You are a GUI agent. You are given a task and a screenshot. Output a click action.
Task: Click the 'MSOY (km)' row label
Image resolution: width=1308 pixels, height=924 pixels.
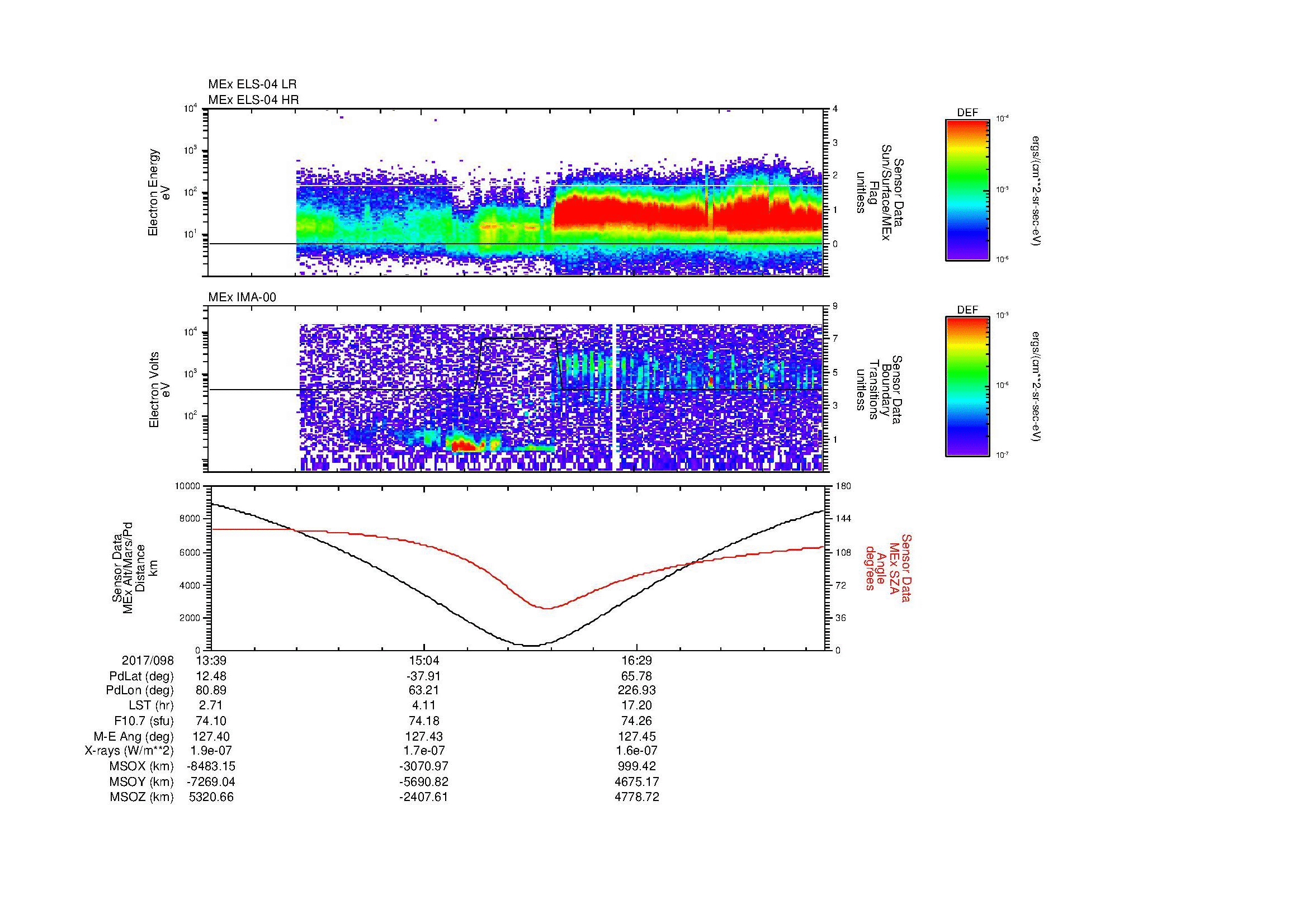(x=141, y=781)
